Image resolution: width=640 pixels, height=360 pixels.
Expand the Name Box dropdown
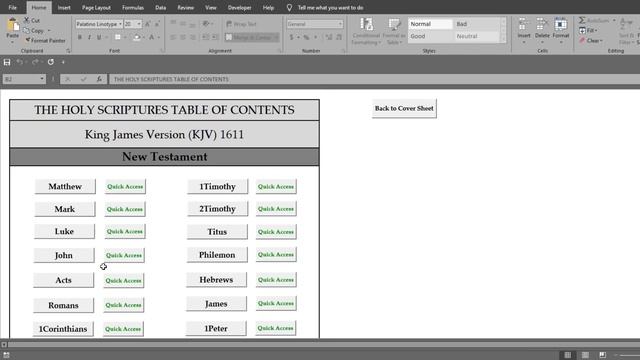coord(42,79)
